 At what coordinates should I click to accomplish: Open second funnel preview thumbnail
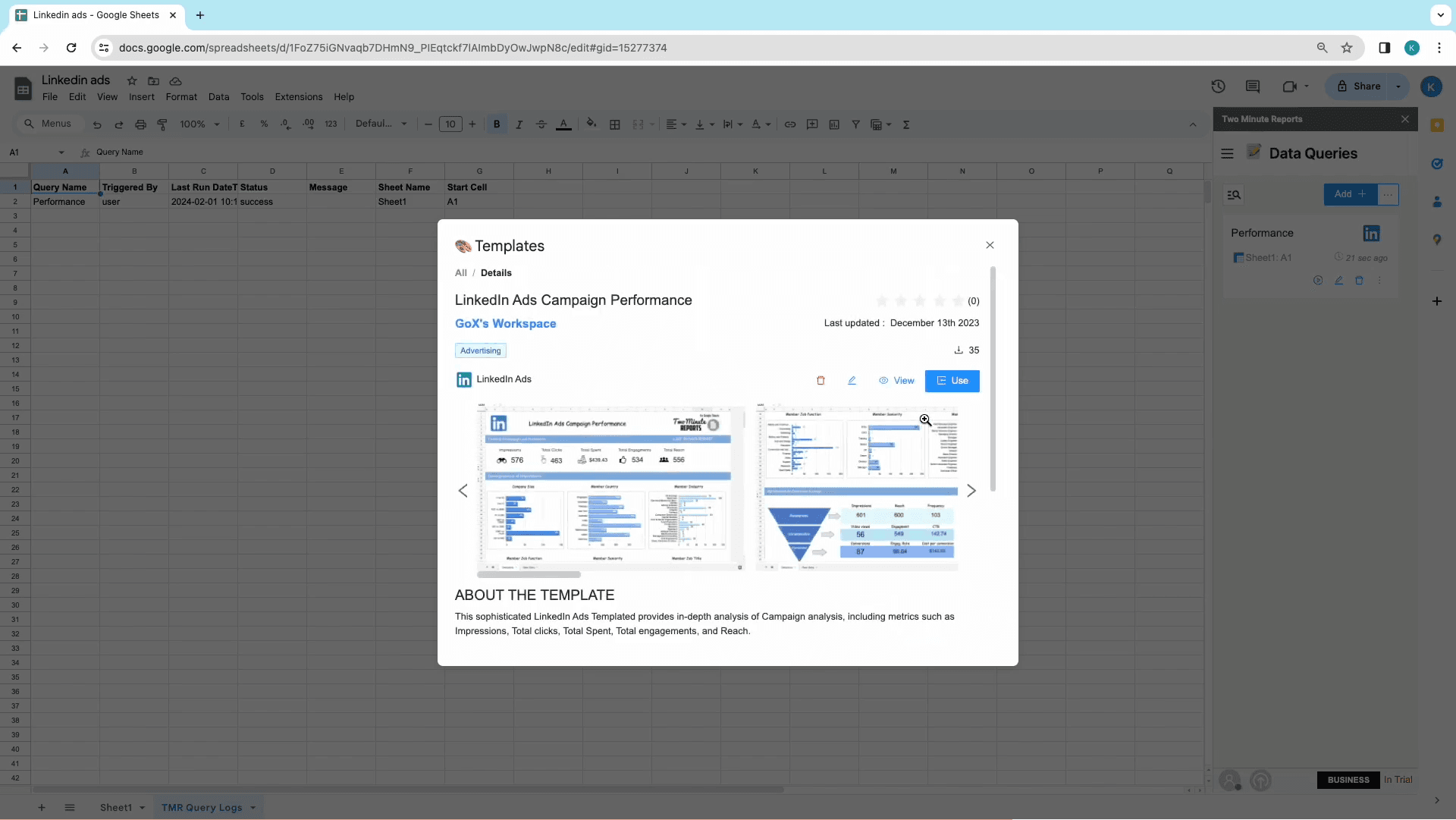click(857, 486)
